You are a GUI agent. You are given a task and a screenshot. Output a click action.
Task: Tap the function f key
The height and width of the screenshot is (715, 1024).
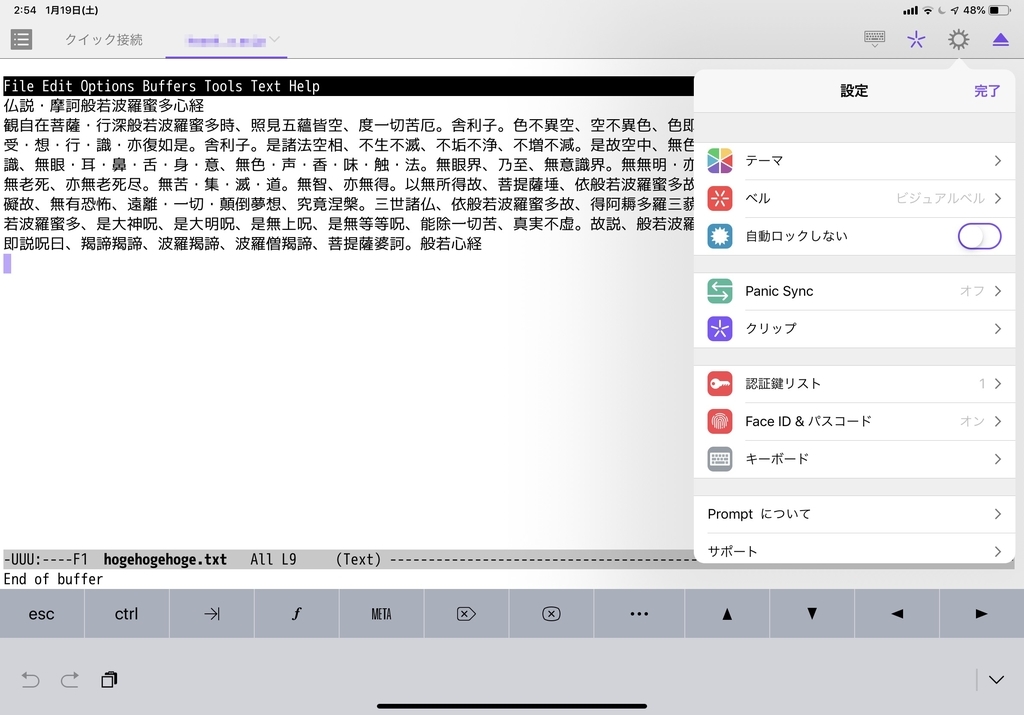point(296,614)
